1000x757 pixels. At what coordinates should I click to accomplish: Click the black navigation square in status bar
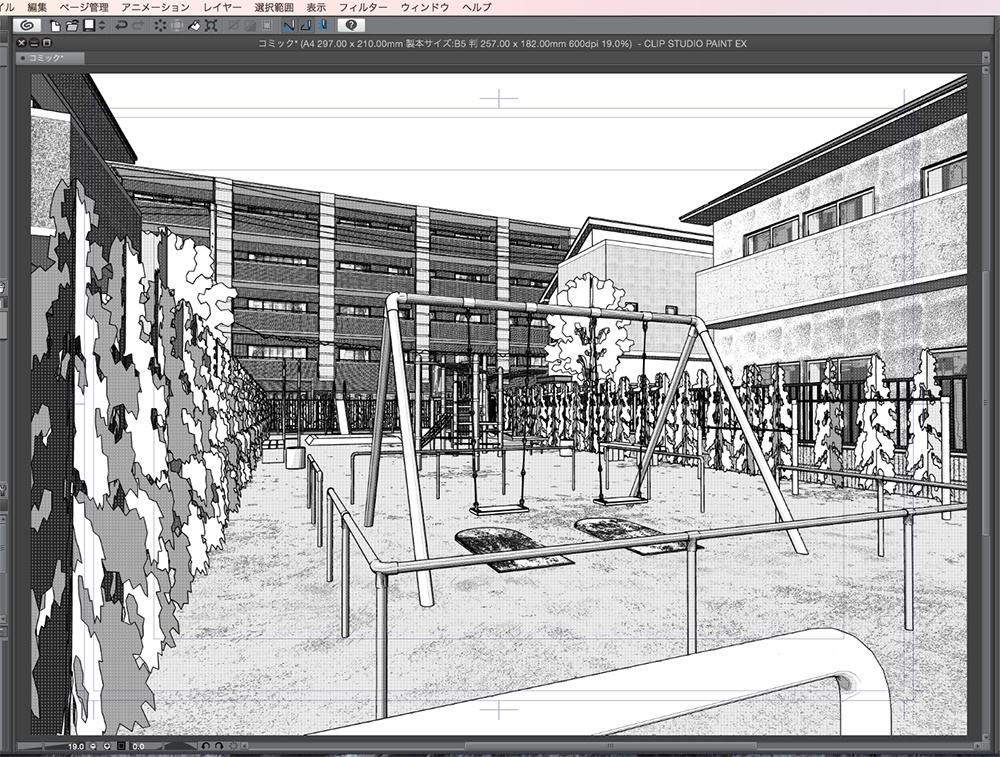coord(121,747)
